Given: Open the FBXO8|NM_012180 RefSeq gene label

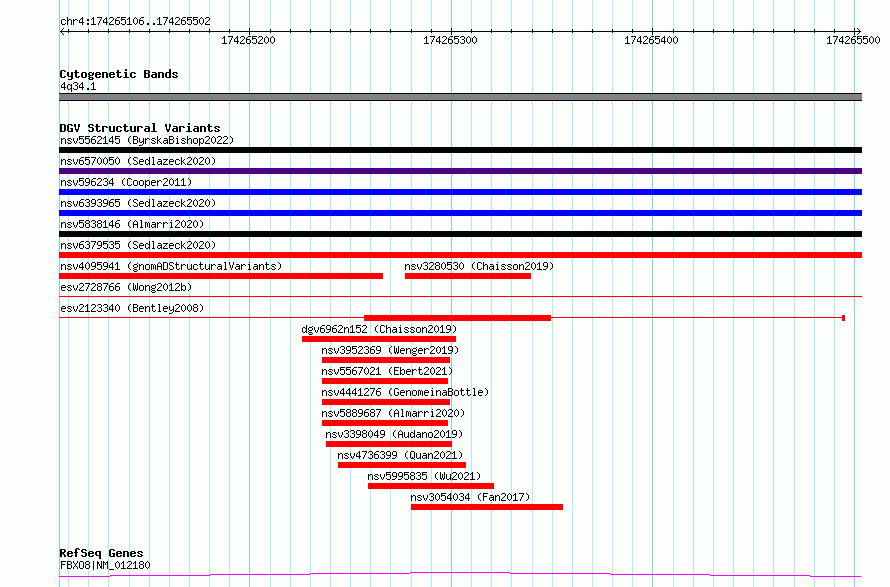Looking at the screenshot, I should (x=105, y=565).
